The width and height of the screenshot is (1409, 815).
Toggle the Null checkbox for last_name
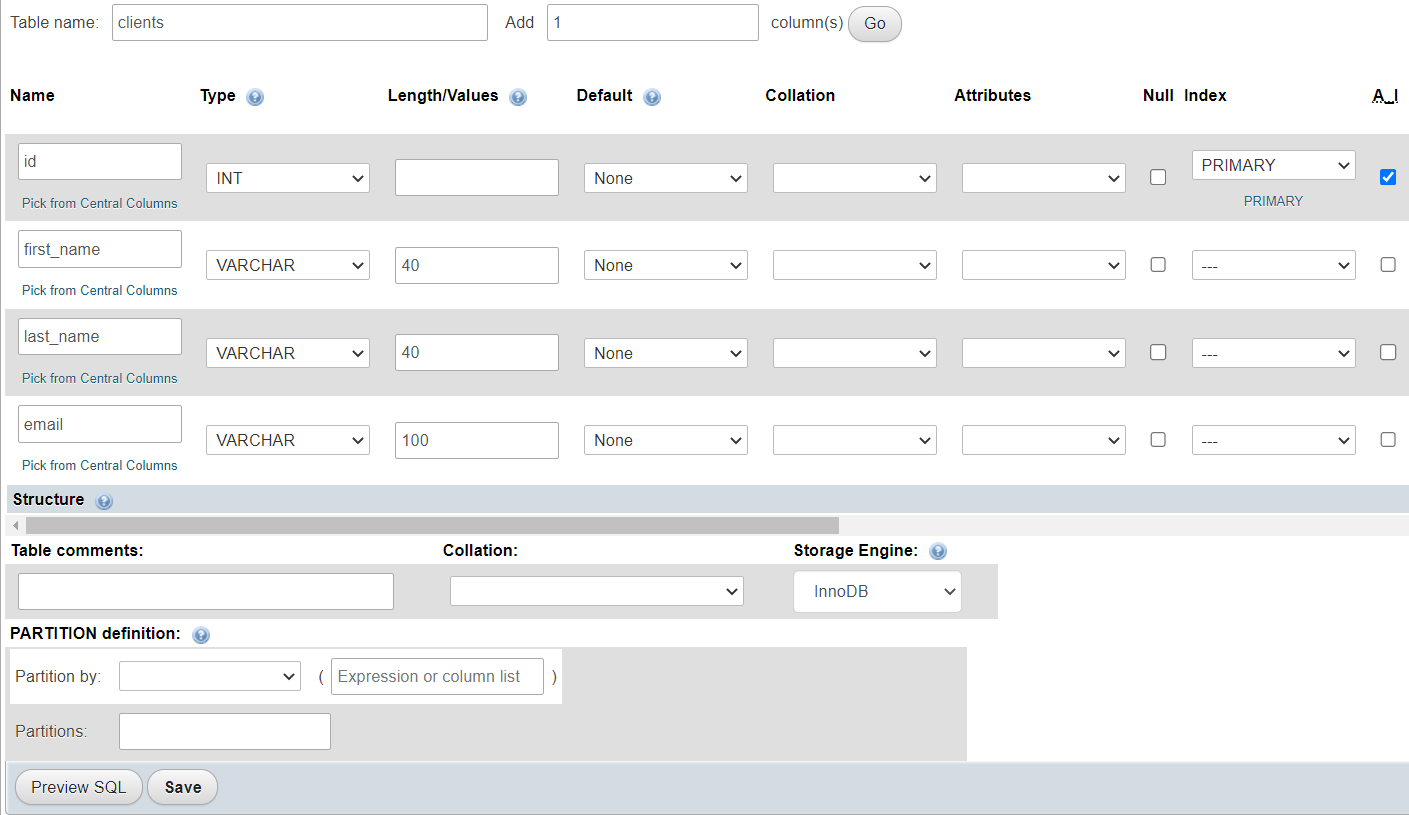click(1158, 352)
